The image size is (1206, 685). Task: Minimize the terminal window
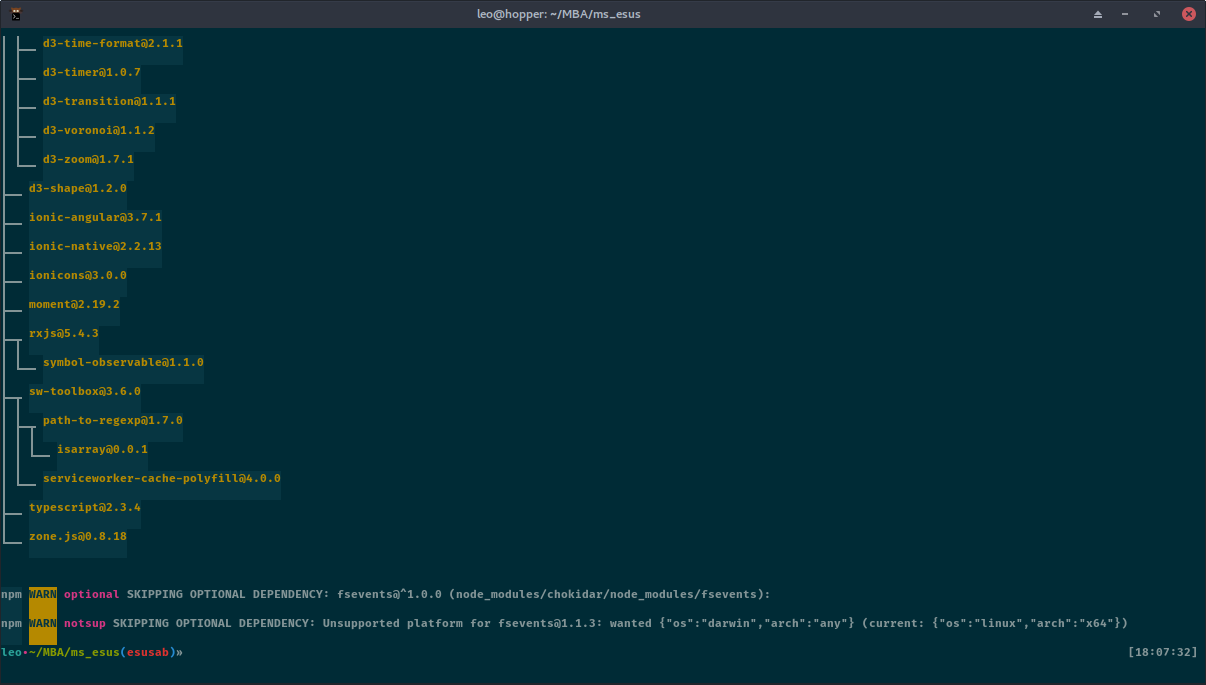1127,14
